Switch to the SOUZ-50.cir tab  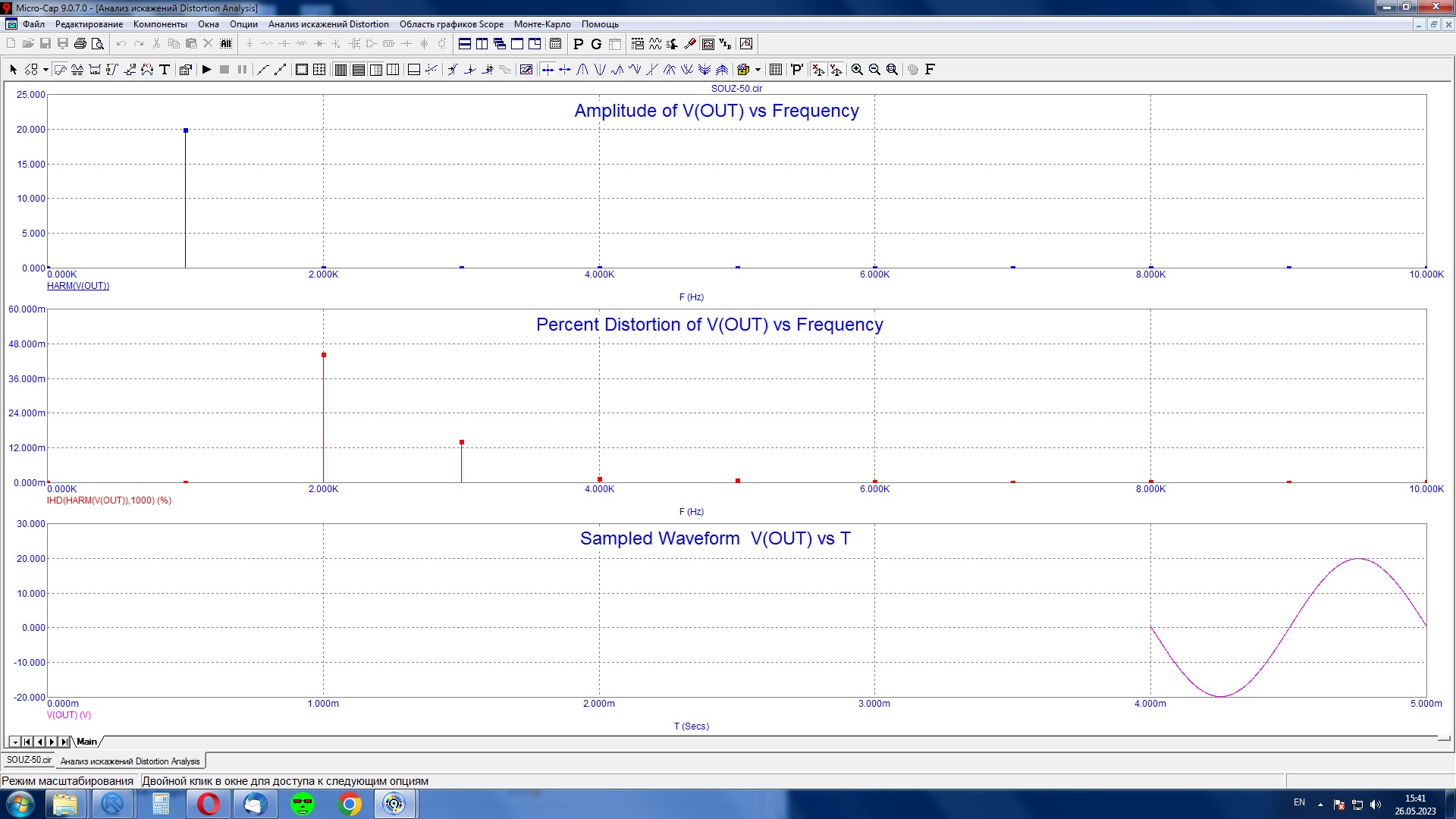29,760
